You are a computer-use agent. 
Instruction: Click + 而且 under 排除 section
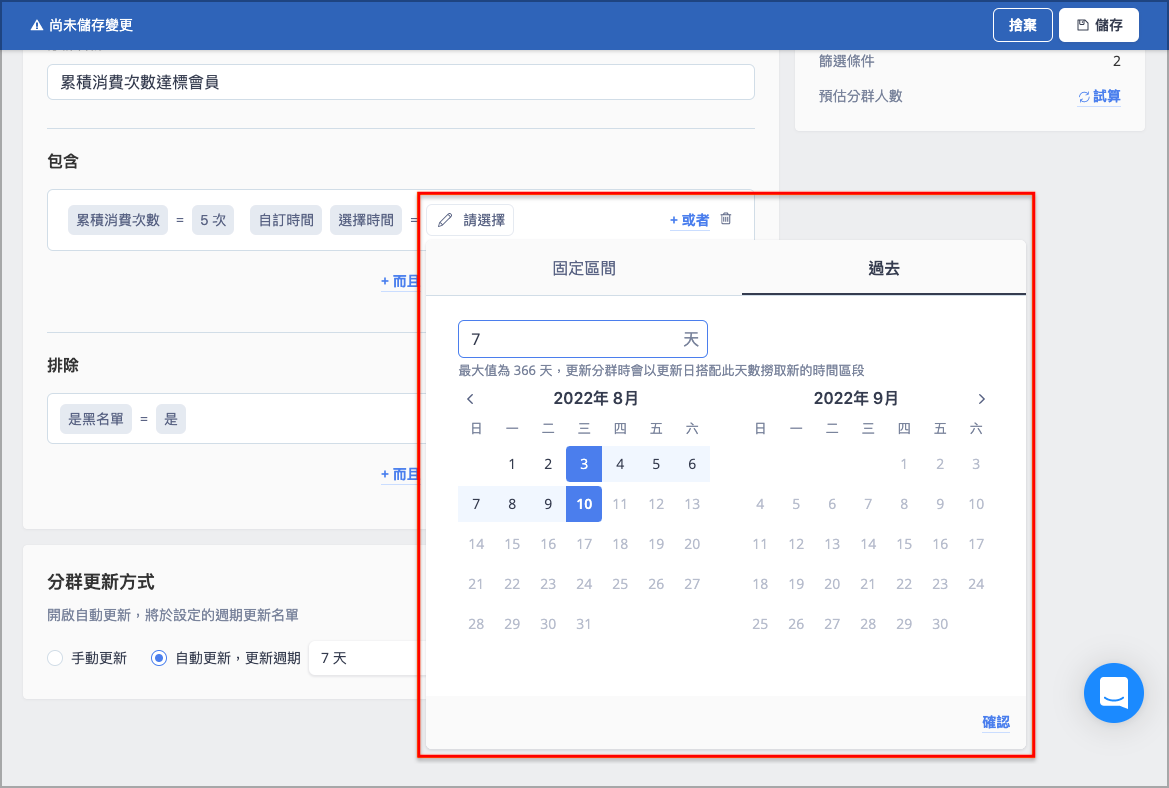(x=400, y=474)
